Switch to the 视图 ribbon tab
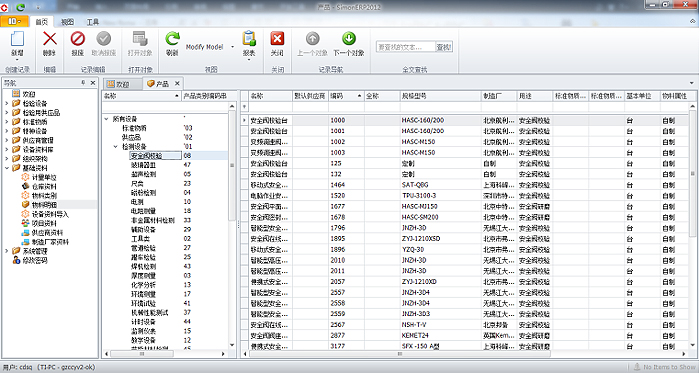This screenshot has width=700, height=373. pos(67,22)
